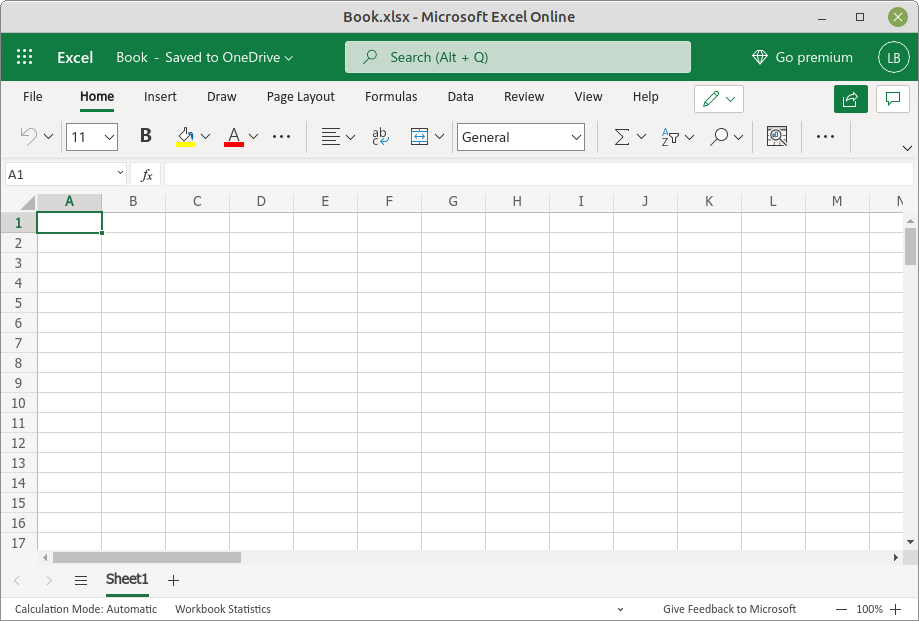Expand the font color dropdown arrow
919x621 pixels.
point(253,137)
